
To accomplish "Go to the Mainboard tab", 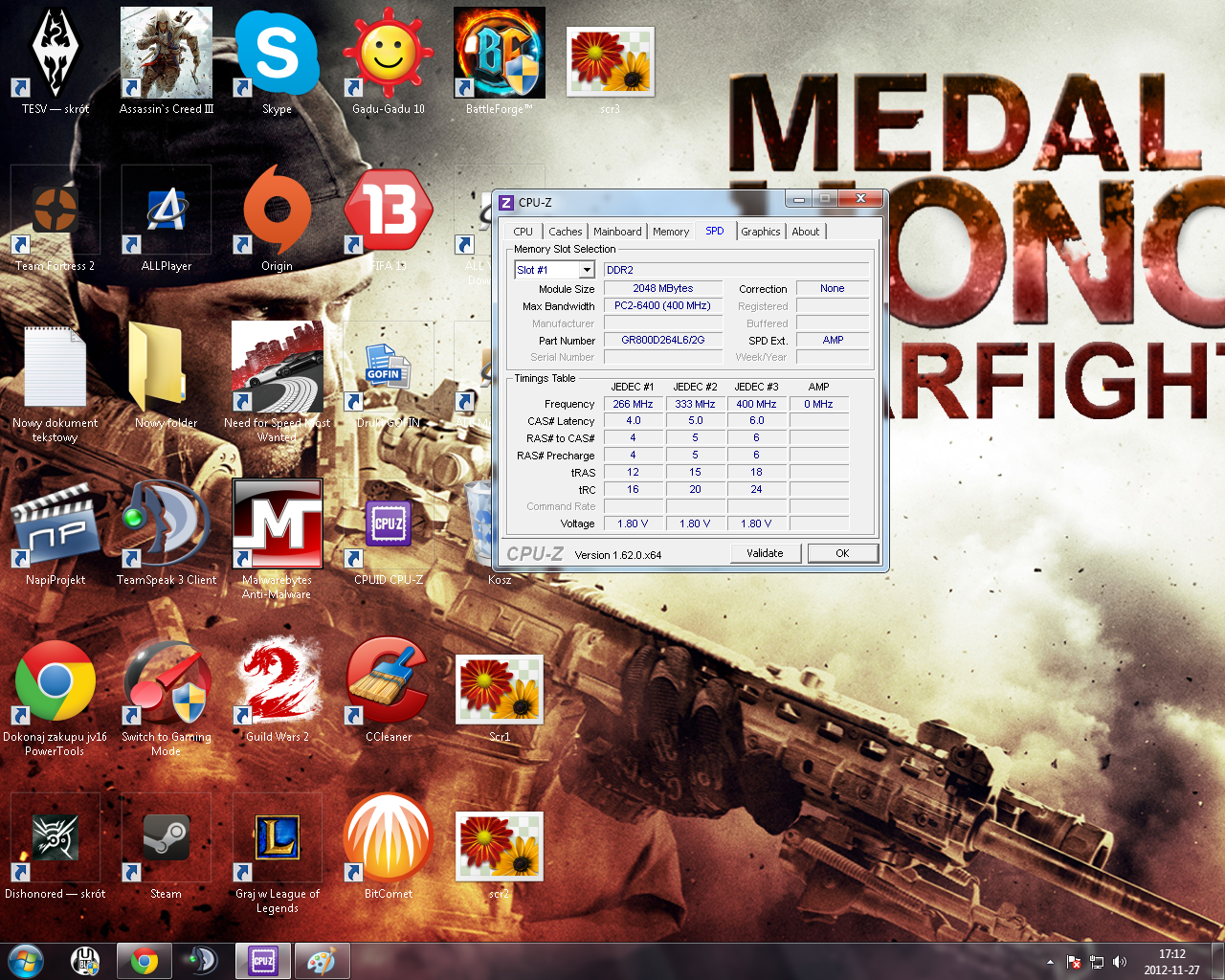I will [617, 232].
